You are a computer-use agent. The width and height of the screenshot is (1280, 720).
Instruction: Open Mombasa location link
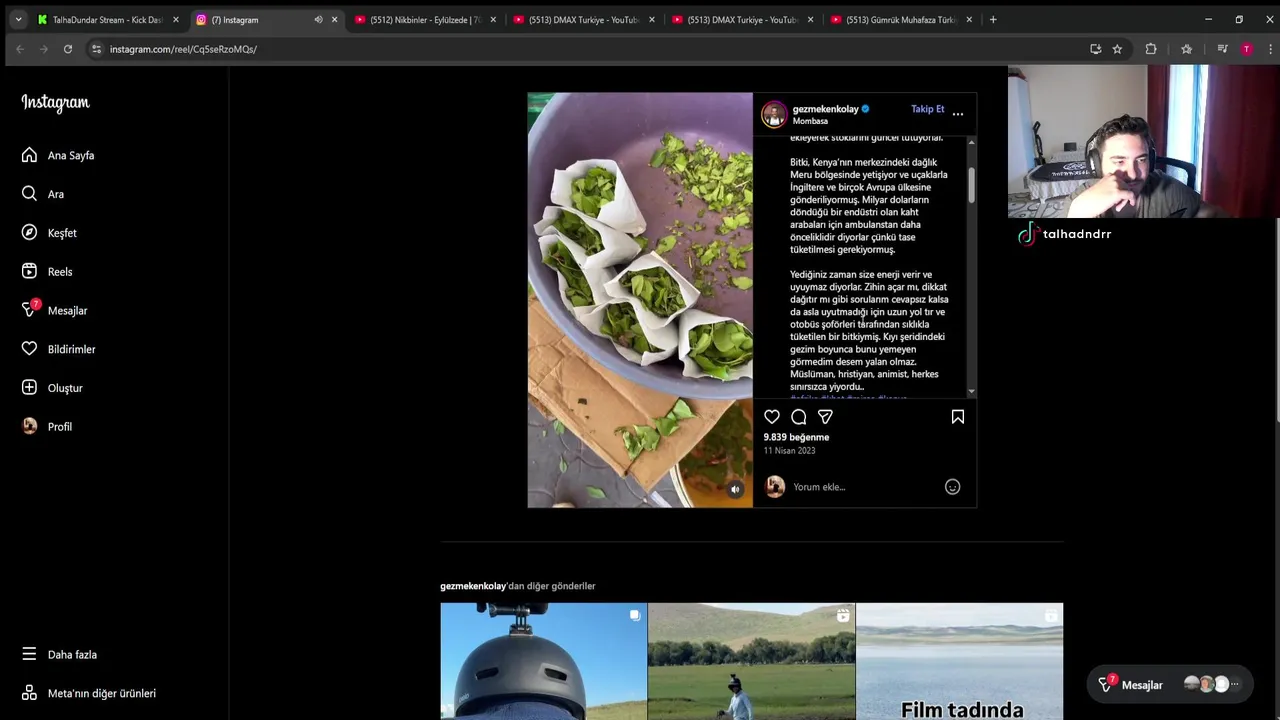click(810, 122)
